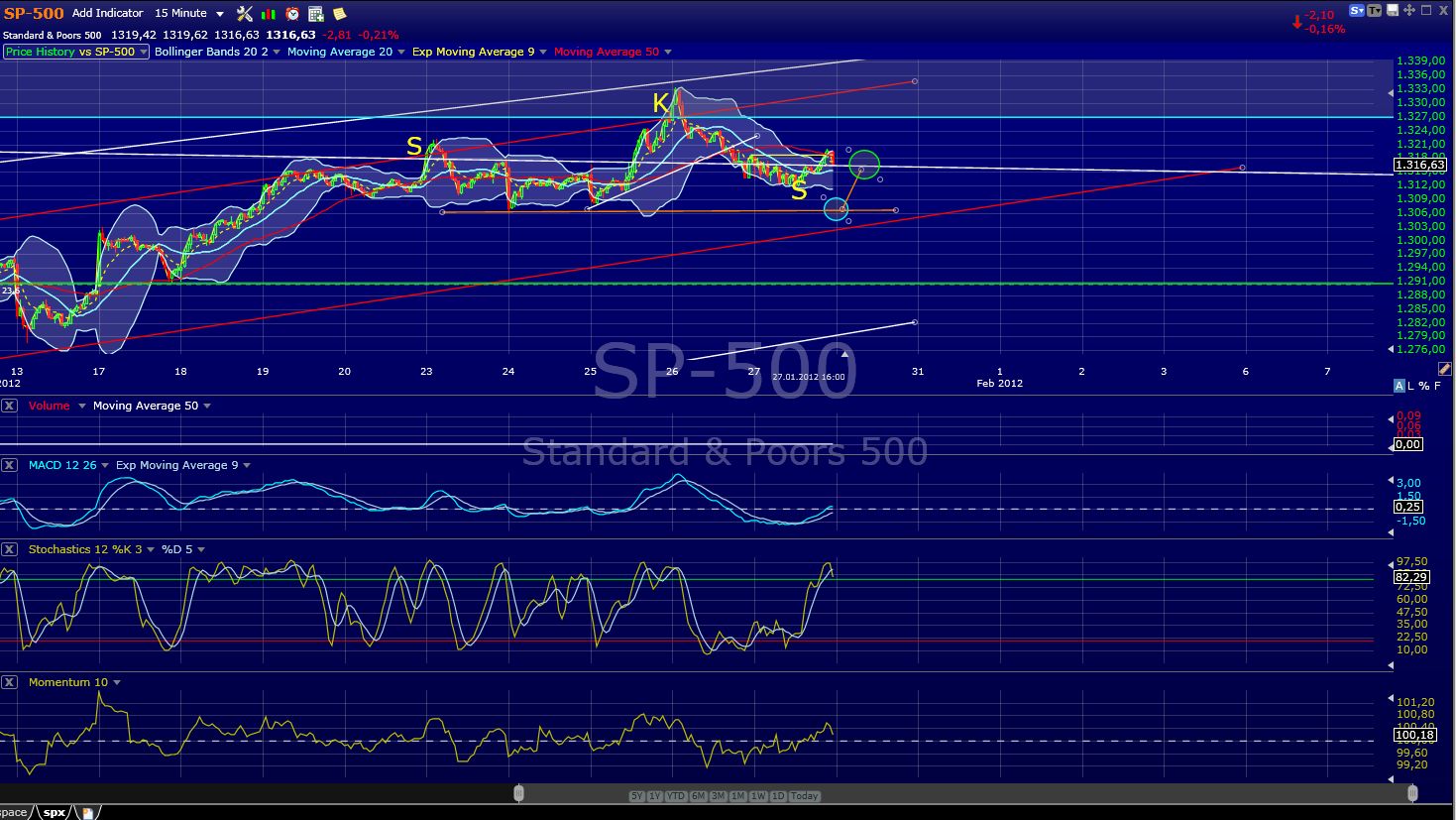Set time range to 1Y
Viewport: 1456px width, 820px height.
tap(655, 796)
